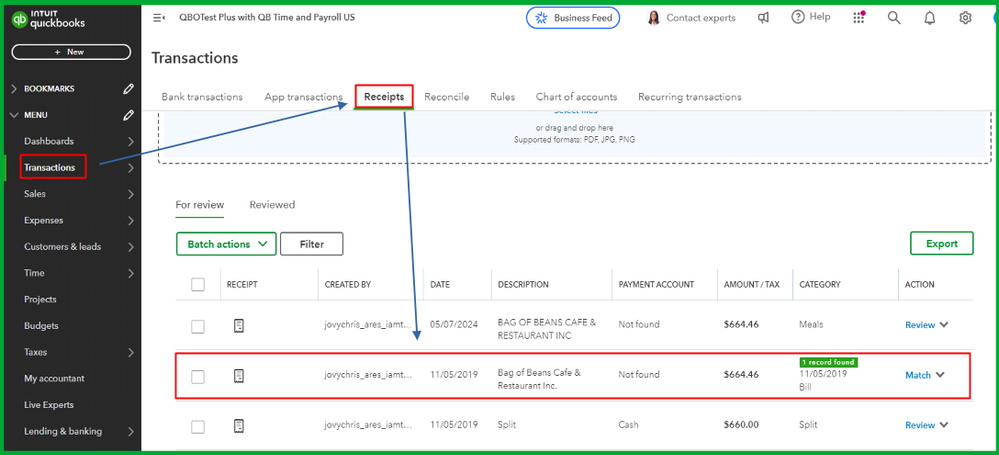Image resolution: width=999 pixels, height=455 pixels.
Task: Click the search magnifier icon
Action: point(894,18)
